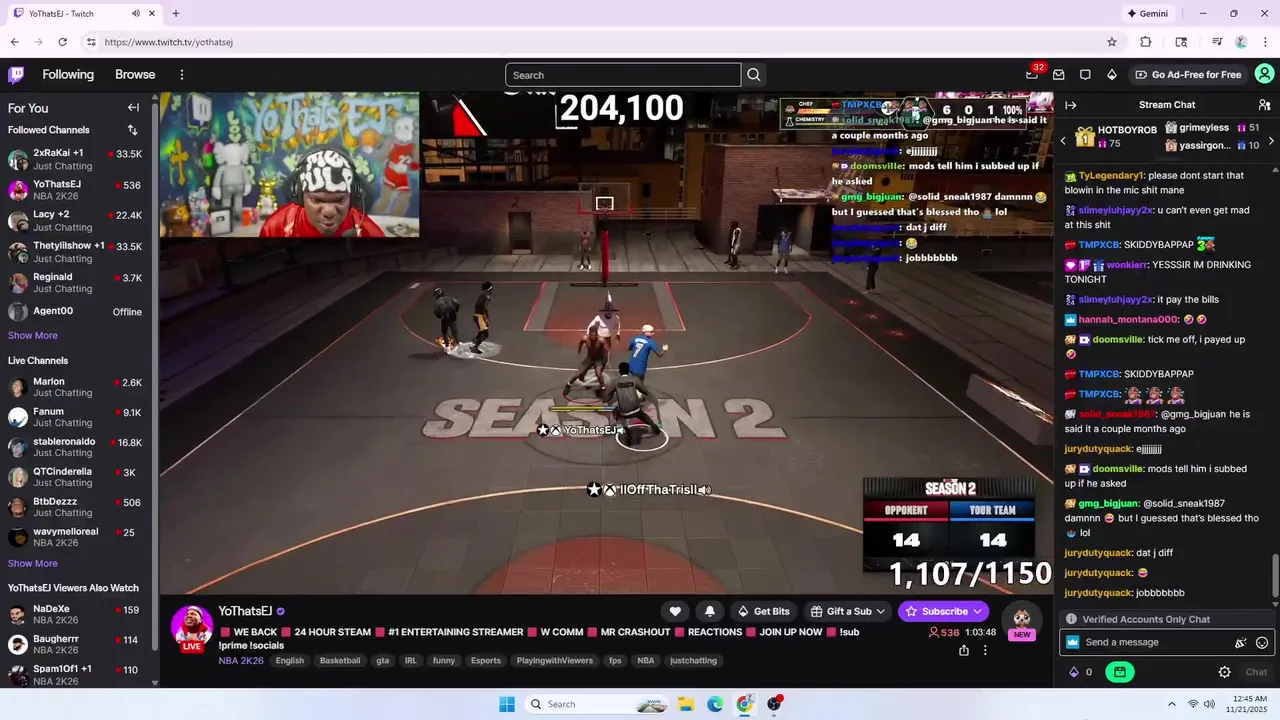Click the NEW channel reward avatar badge
This screenshot has height=720, width=1280.
pos(1022,622)
